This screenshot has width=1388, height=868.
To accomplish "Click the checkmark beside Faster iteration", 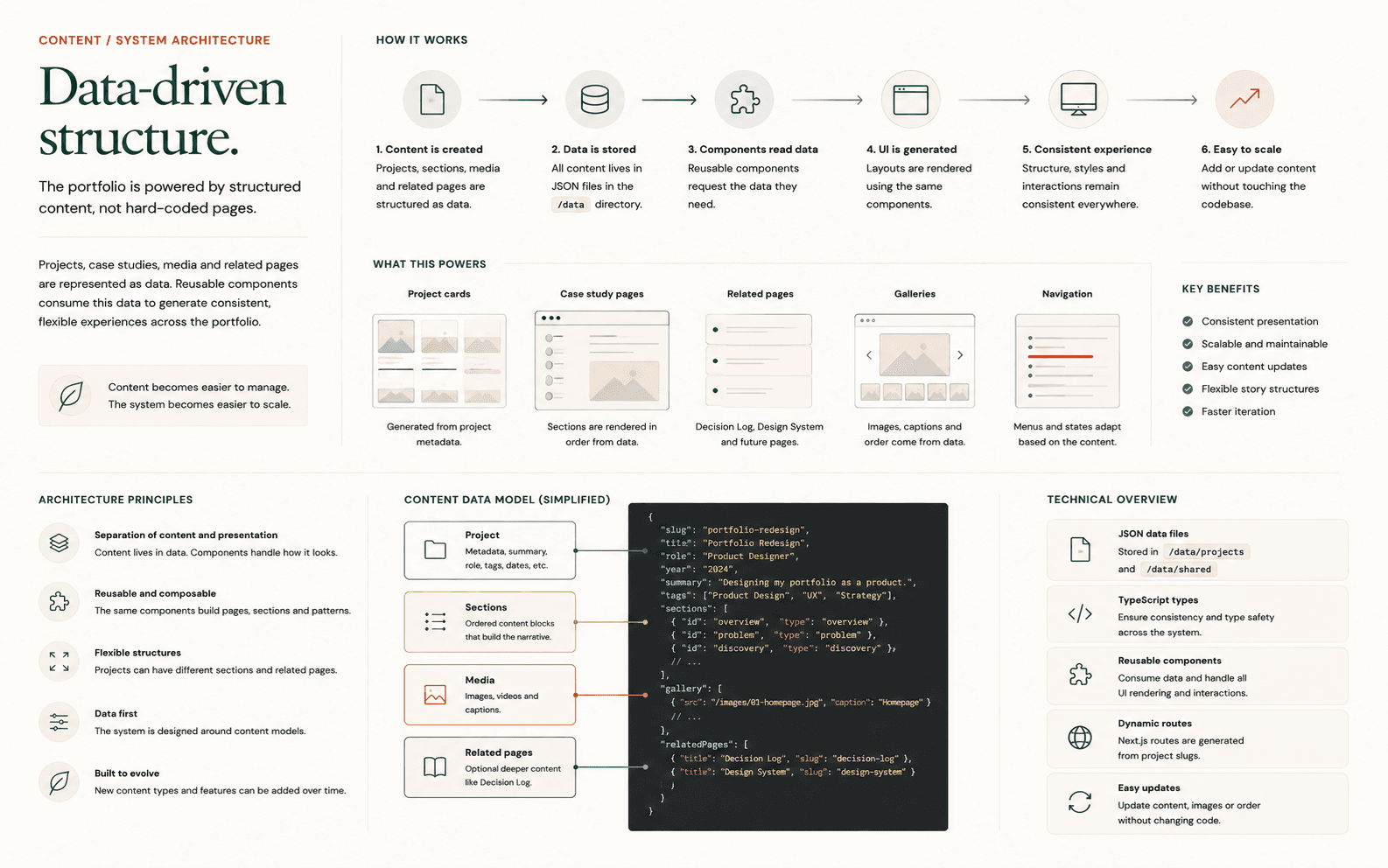I will coord(1188,411).
